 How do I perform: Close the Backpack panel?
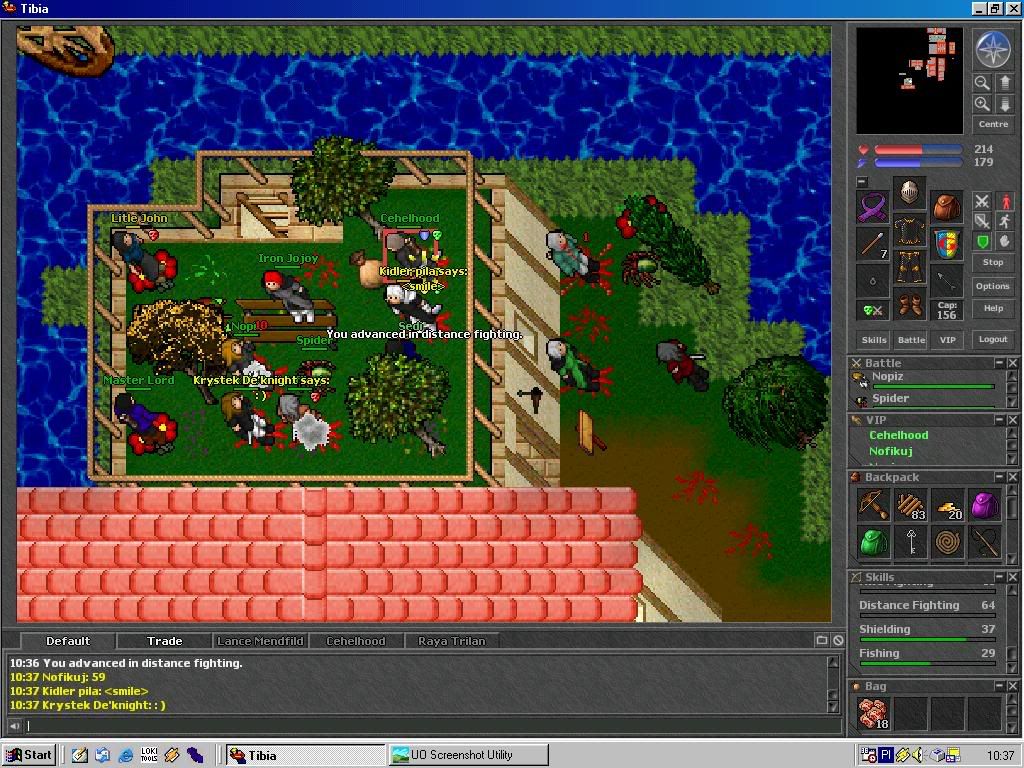(1012, 477)
